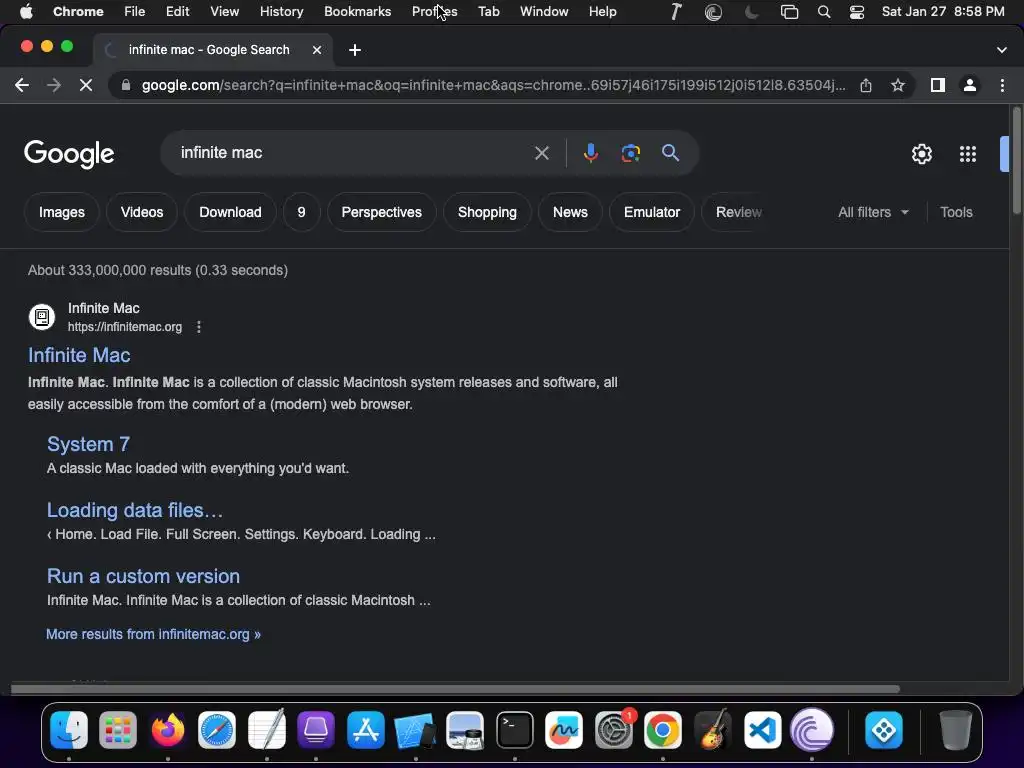Open the Chrome side panel icon

click(x=938, y=85)
